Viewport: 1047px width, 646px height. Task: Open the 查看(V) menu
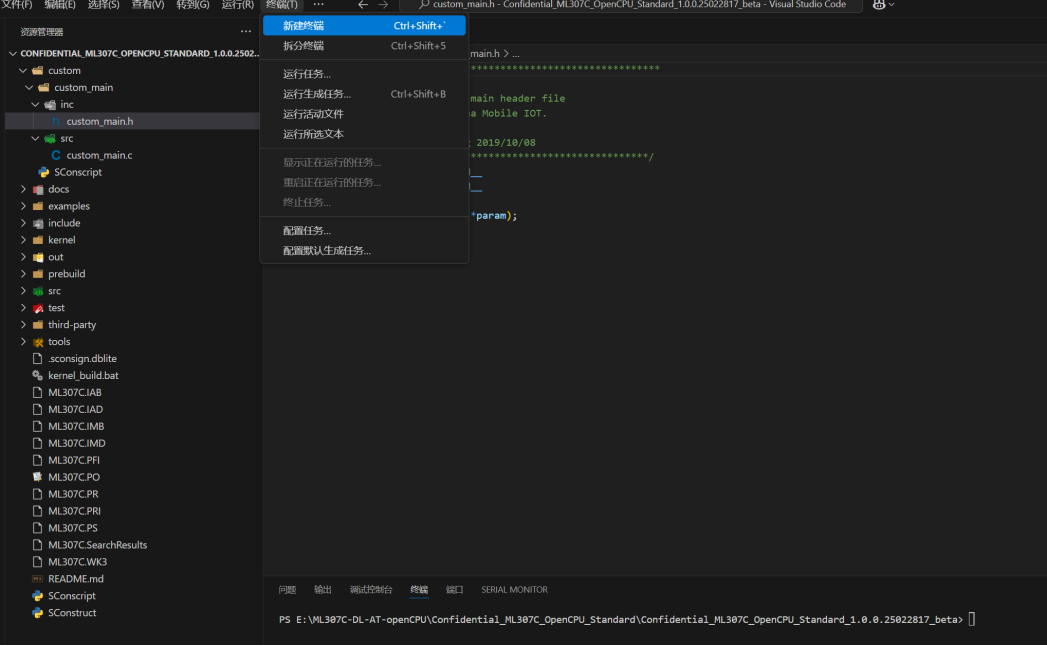point(148,5)
